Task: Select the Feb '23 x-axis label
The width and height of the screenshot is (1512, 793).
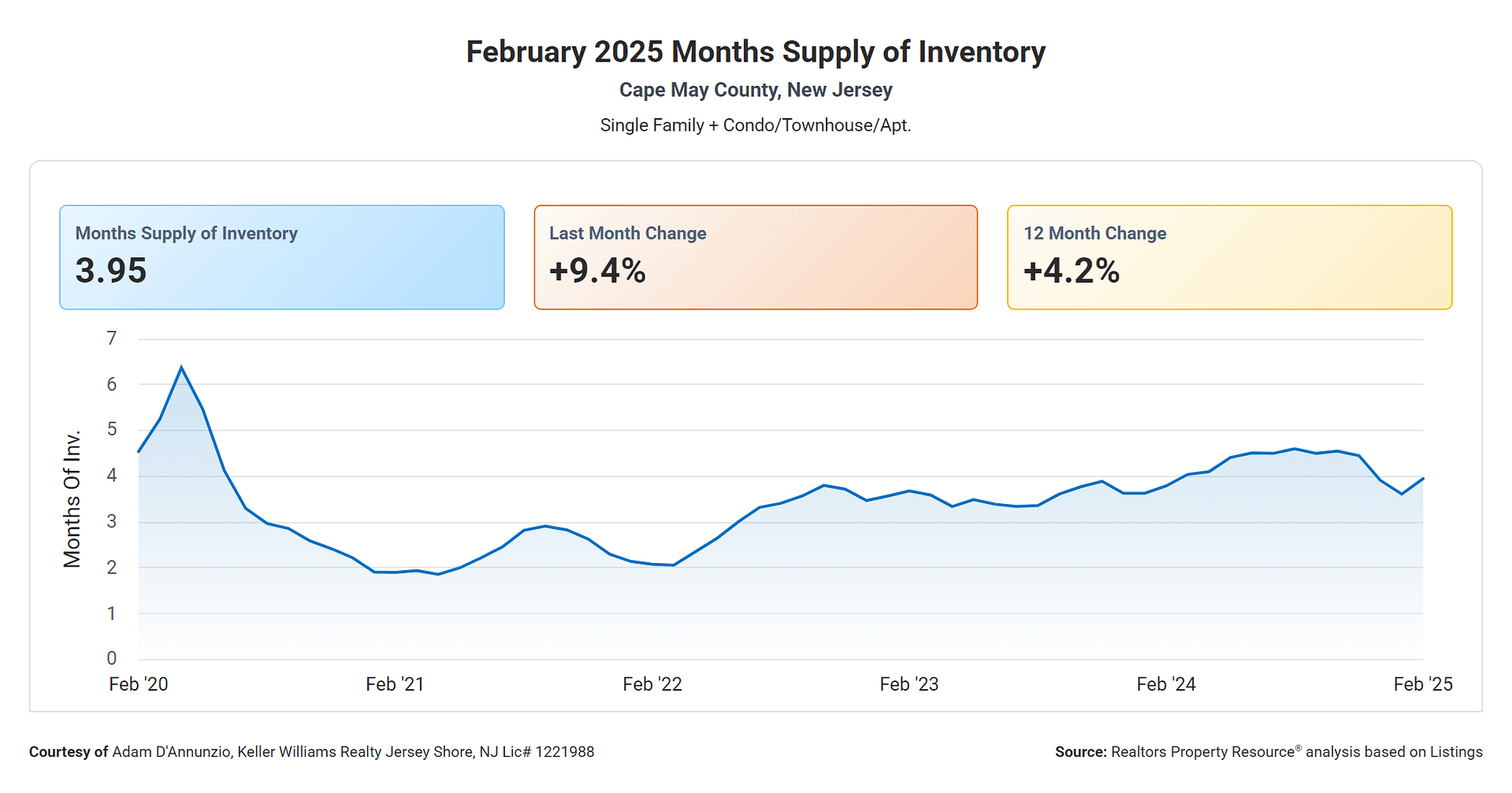Action: tap(908, 684)
